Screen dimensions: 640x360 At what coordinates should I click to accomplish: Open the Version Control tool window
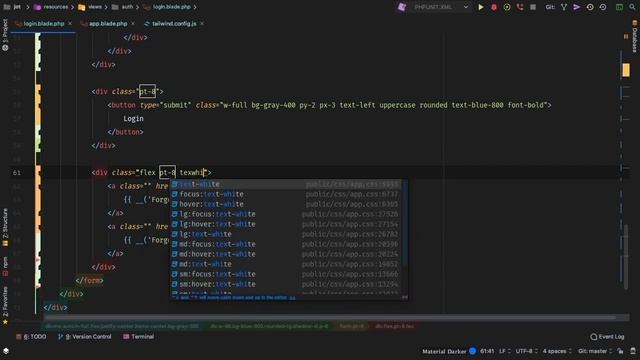point(84,337)
